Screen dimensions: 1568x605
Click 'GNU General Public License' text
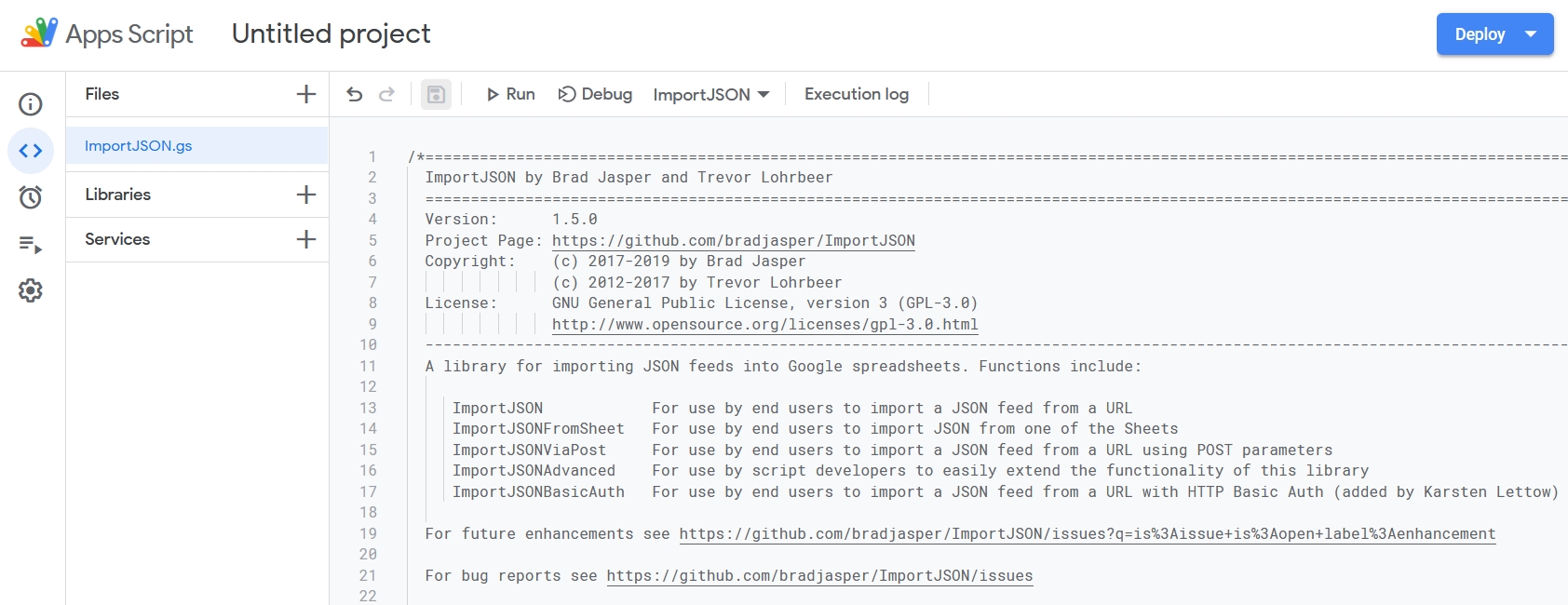[x=670, y=303]
